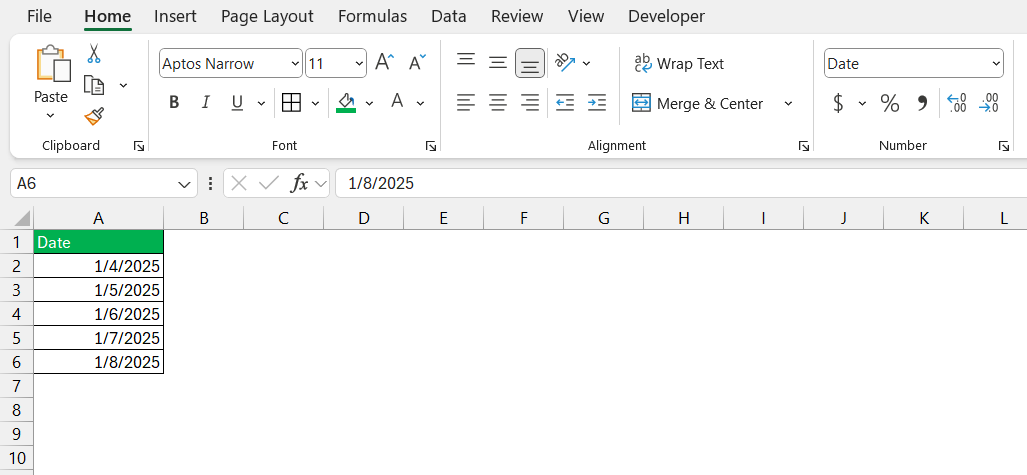The image size is (1027, 475).
Task: Decrease font size with small A icon
Action: pos(417,63)
